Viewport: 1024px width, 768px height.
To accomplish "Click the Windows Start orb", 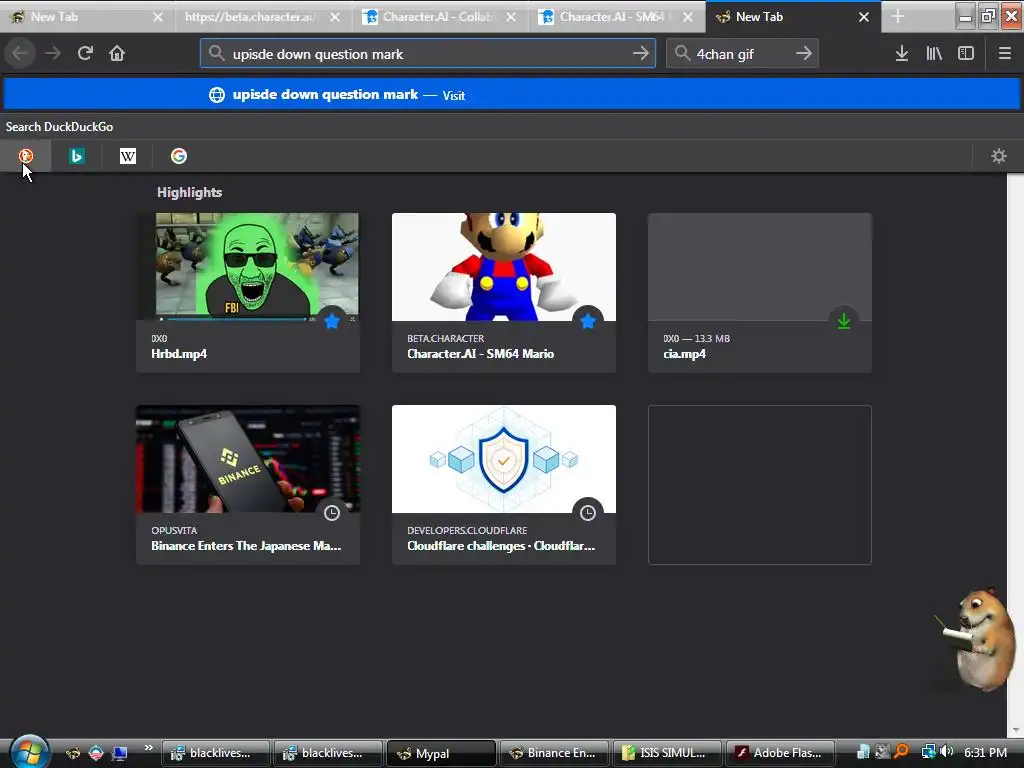I will coord(29,751).
